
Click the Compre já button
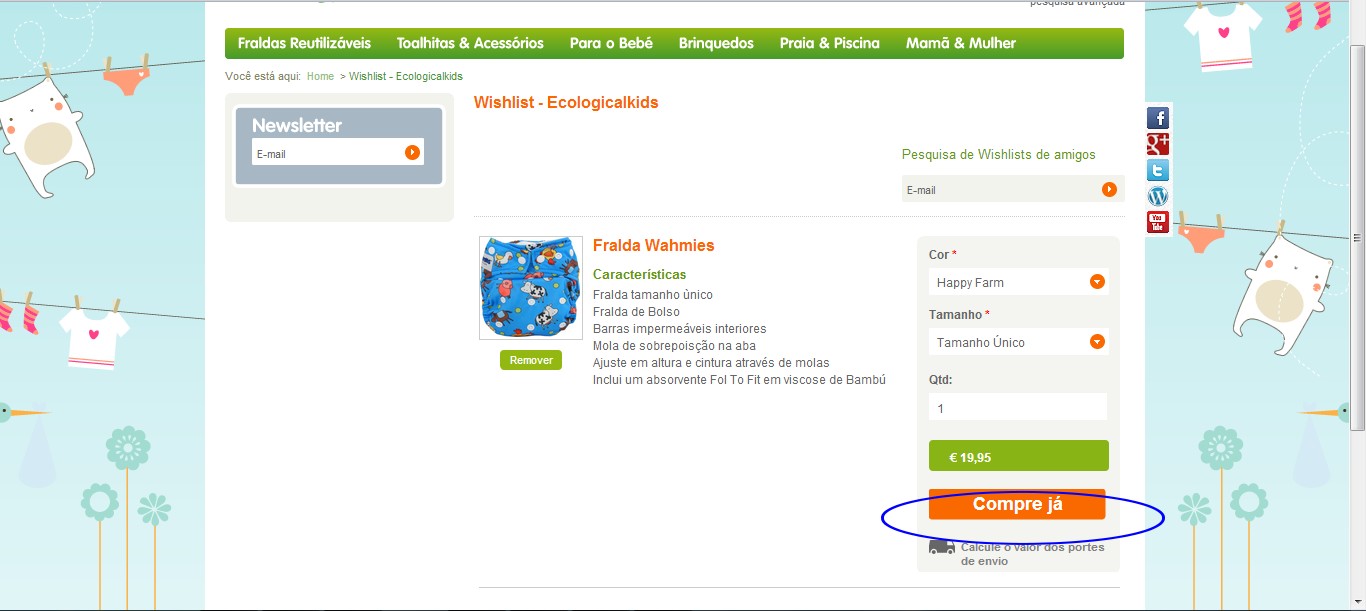pyautogui.click(x=1017, y=504)
